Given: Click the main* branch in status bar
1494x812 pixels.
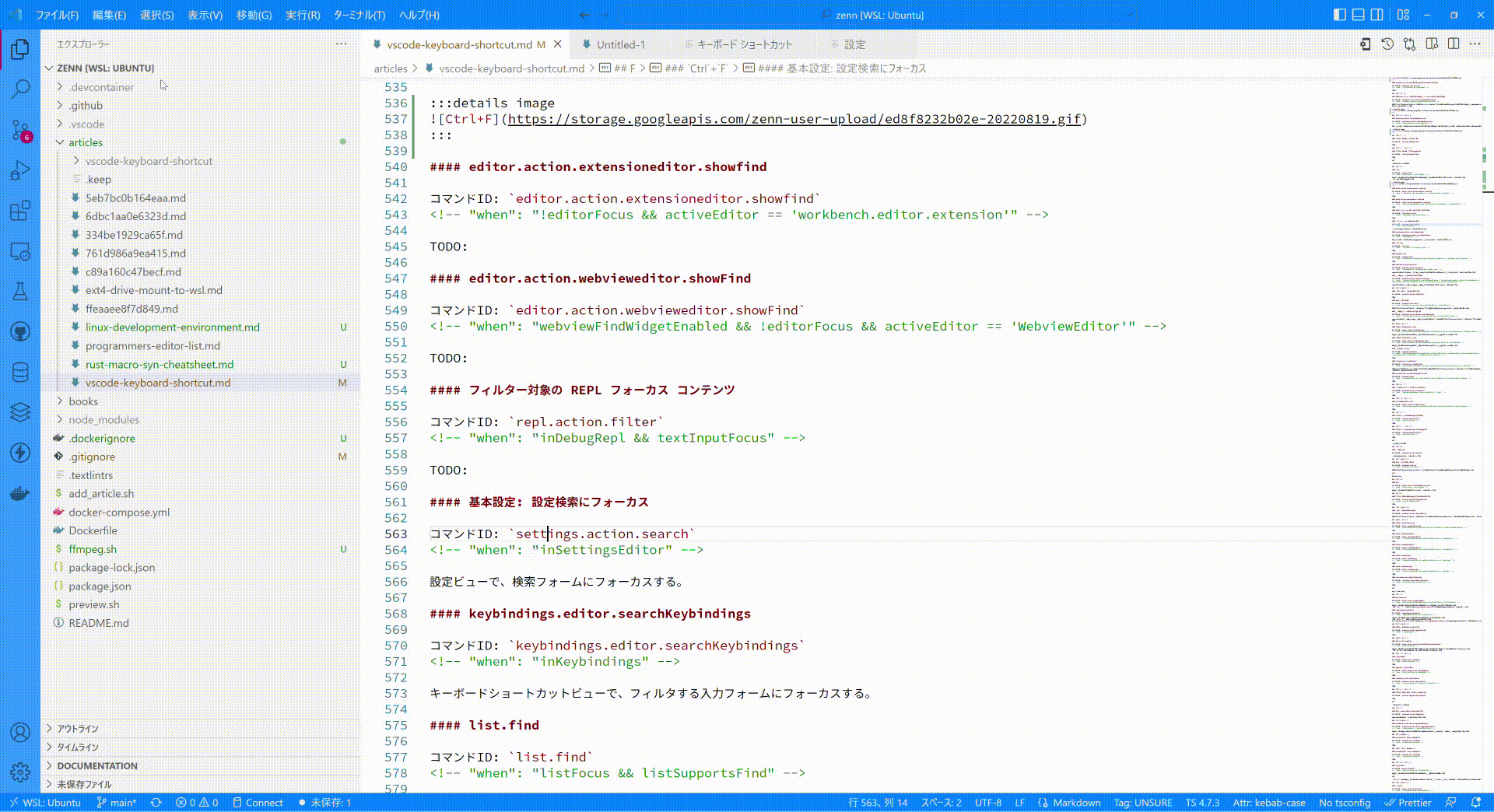Looking at the screenshot, I should point(117,803).
